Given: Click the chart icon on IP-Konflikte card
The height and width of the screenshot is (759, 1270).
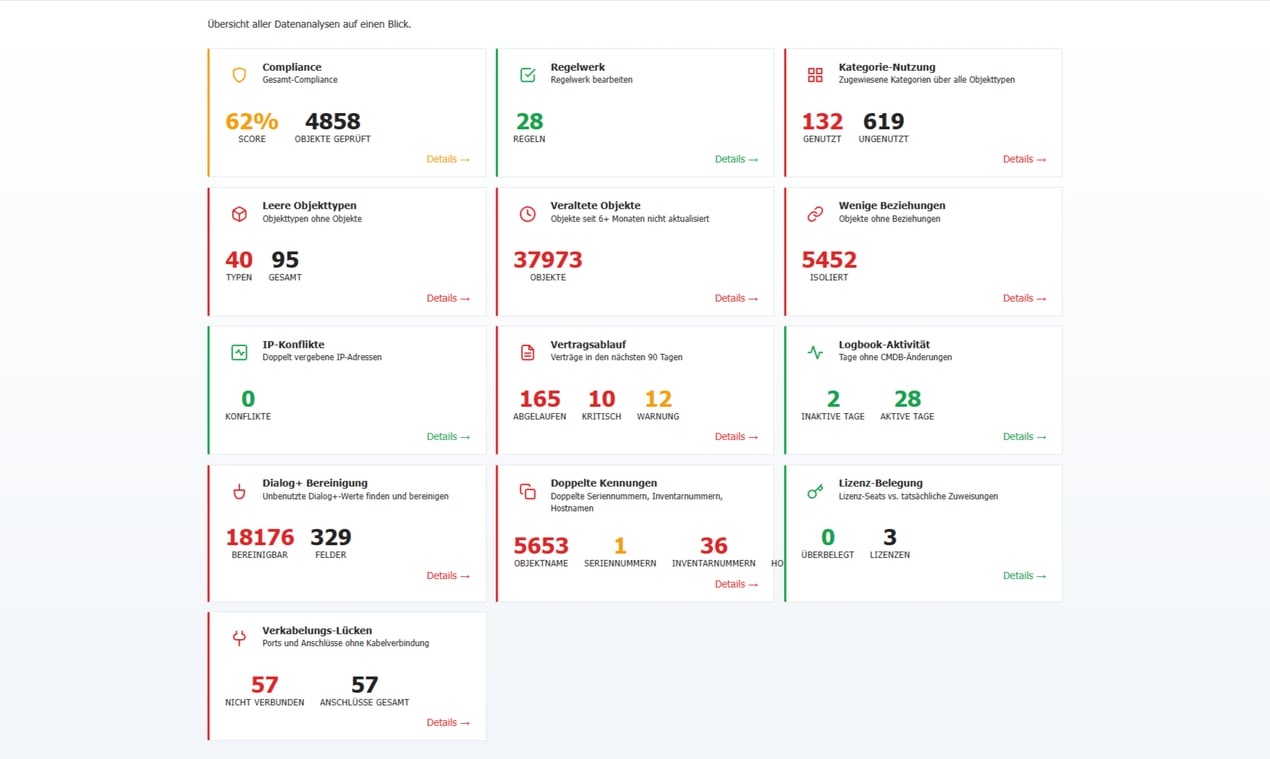Looking at the screenshot, I should tap(239, 352).
